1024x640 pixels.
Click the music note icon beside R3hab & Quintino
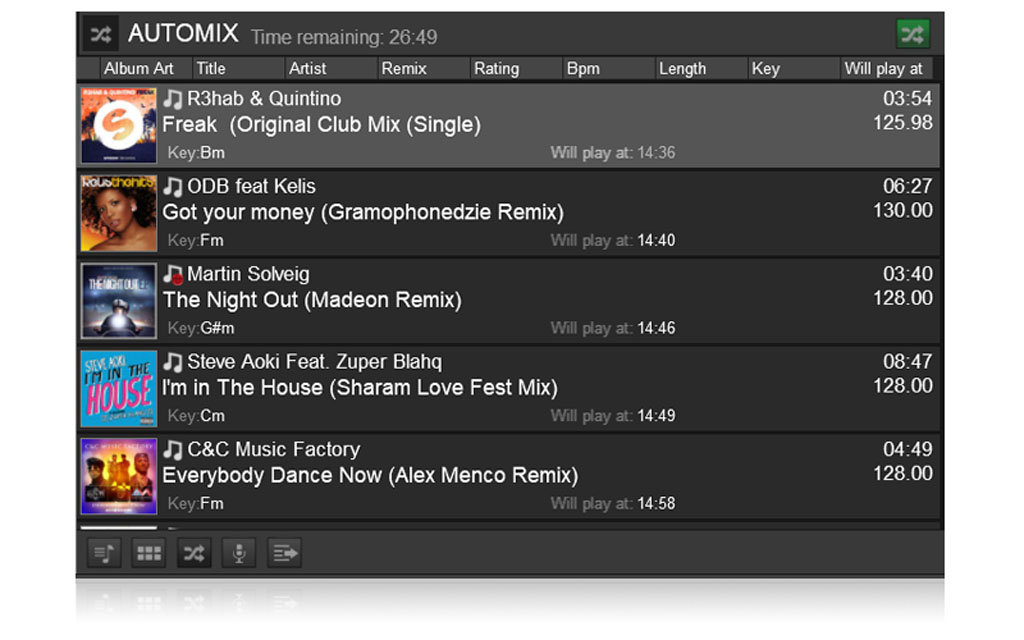(x=172, y=99)
